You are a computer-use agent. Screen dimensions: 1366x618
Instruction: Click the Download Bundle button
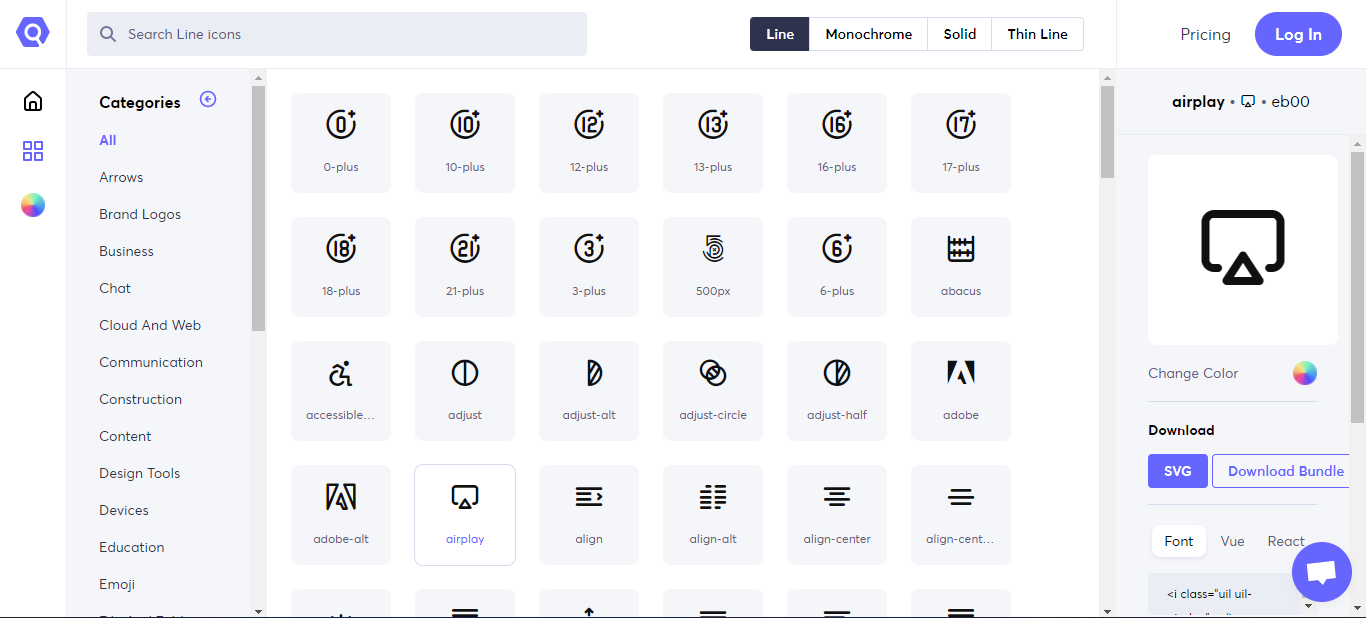coord(1281,471)
